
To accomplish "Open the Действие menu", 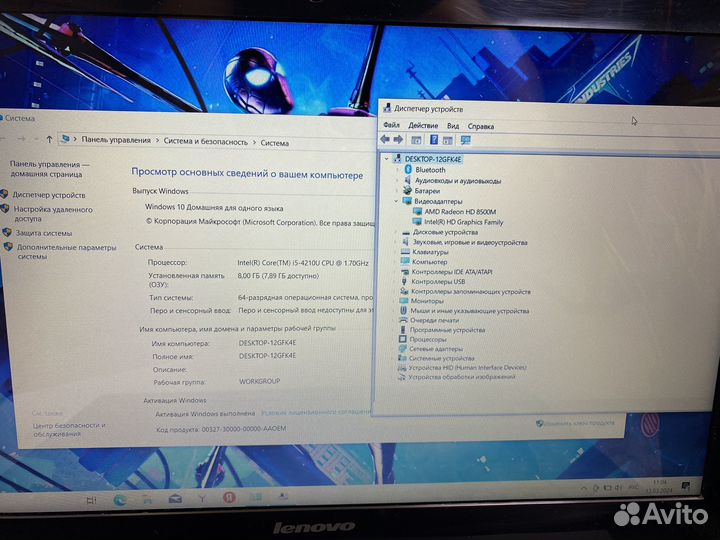I will (x=423, y=125).
